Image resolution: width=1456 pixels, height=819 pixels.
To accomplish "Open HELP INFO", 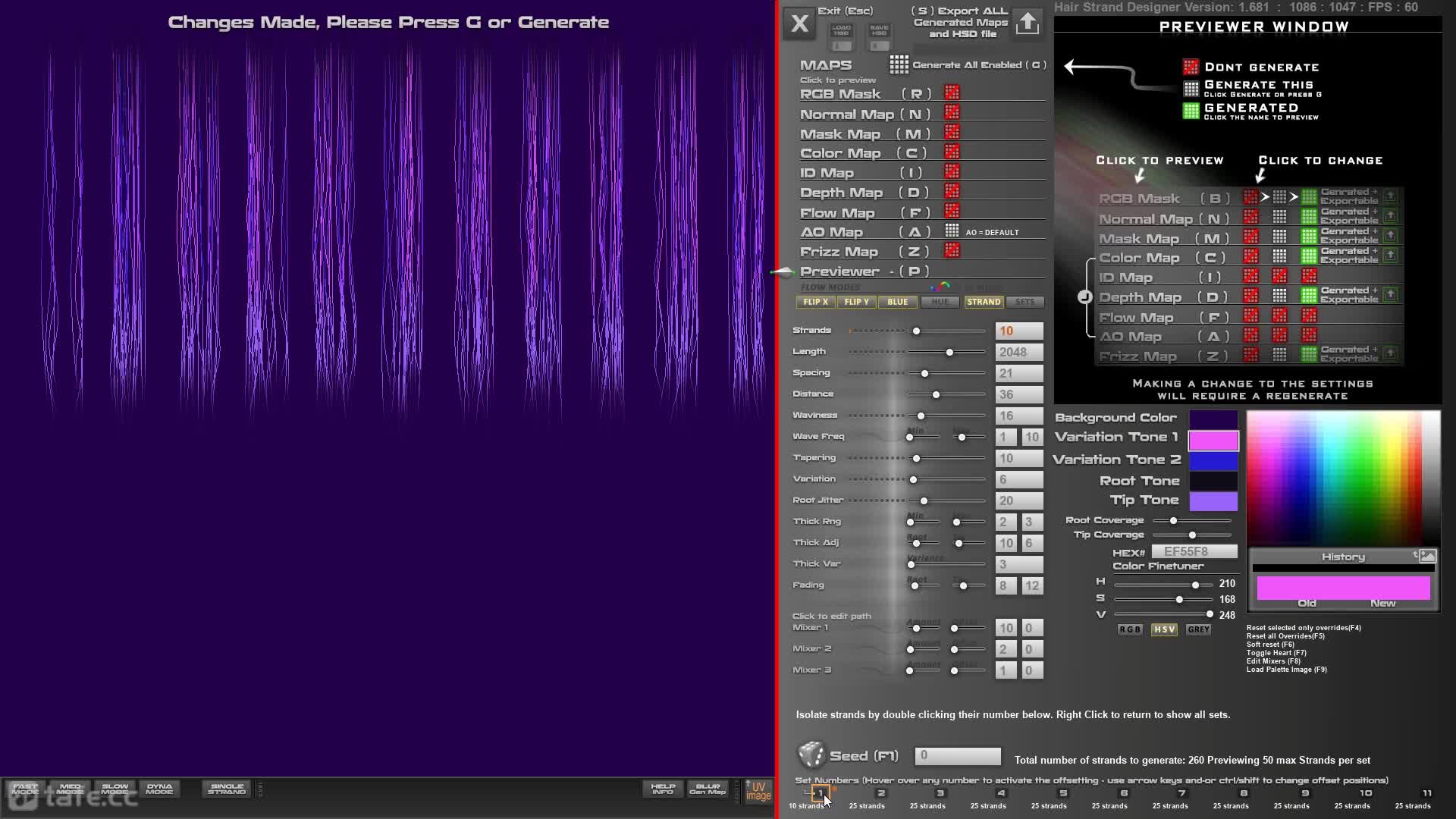I will coord(663,789).
